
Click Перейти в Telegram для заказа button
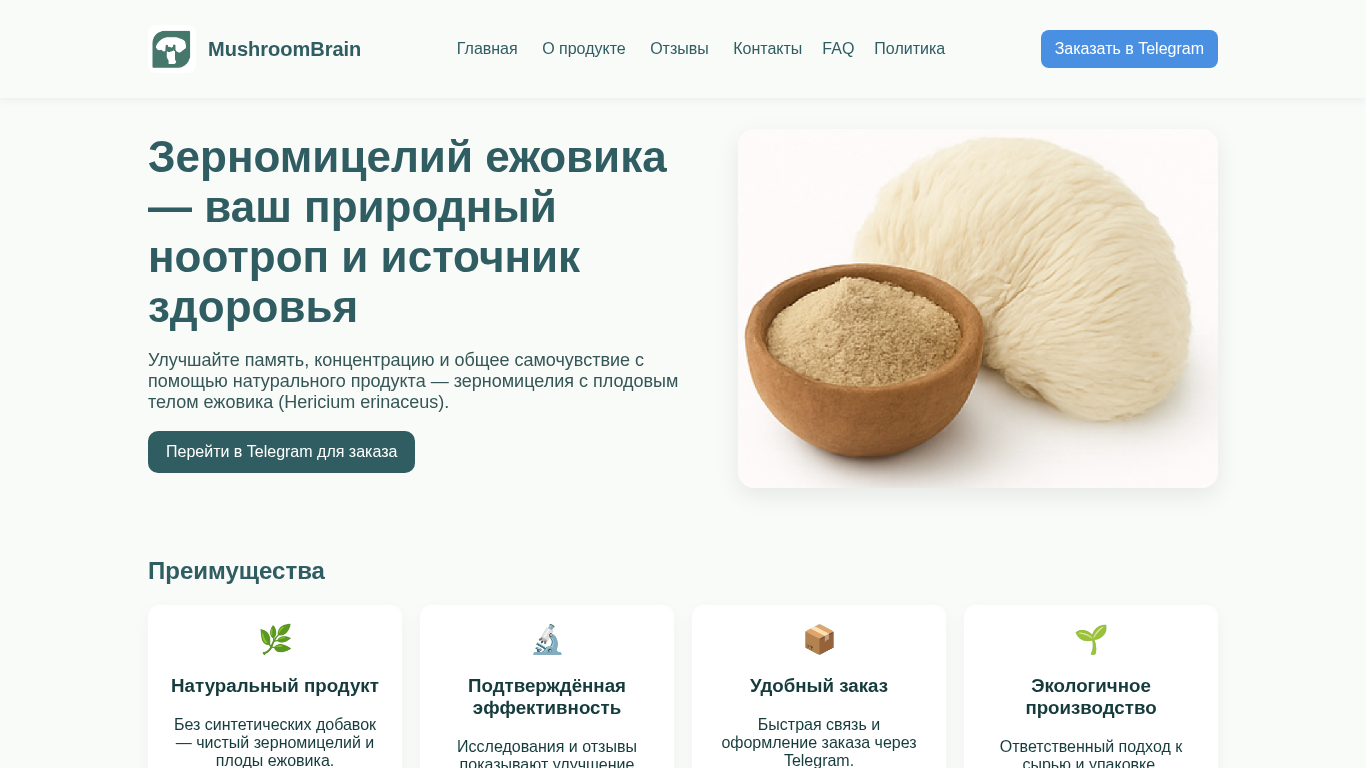(x=281, y=452)
